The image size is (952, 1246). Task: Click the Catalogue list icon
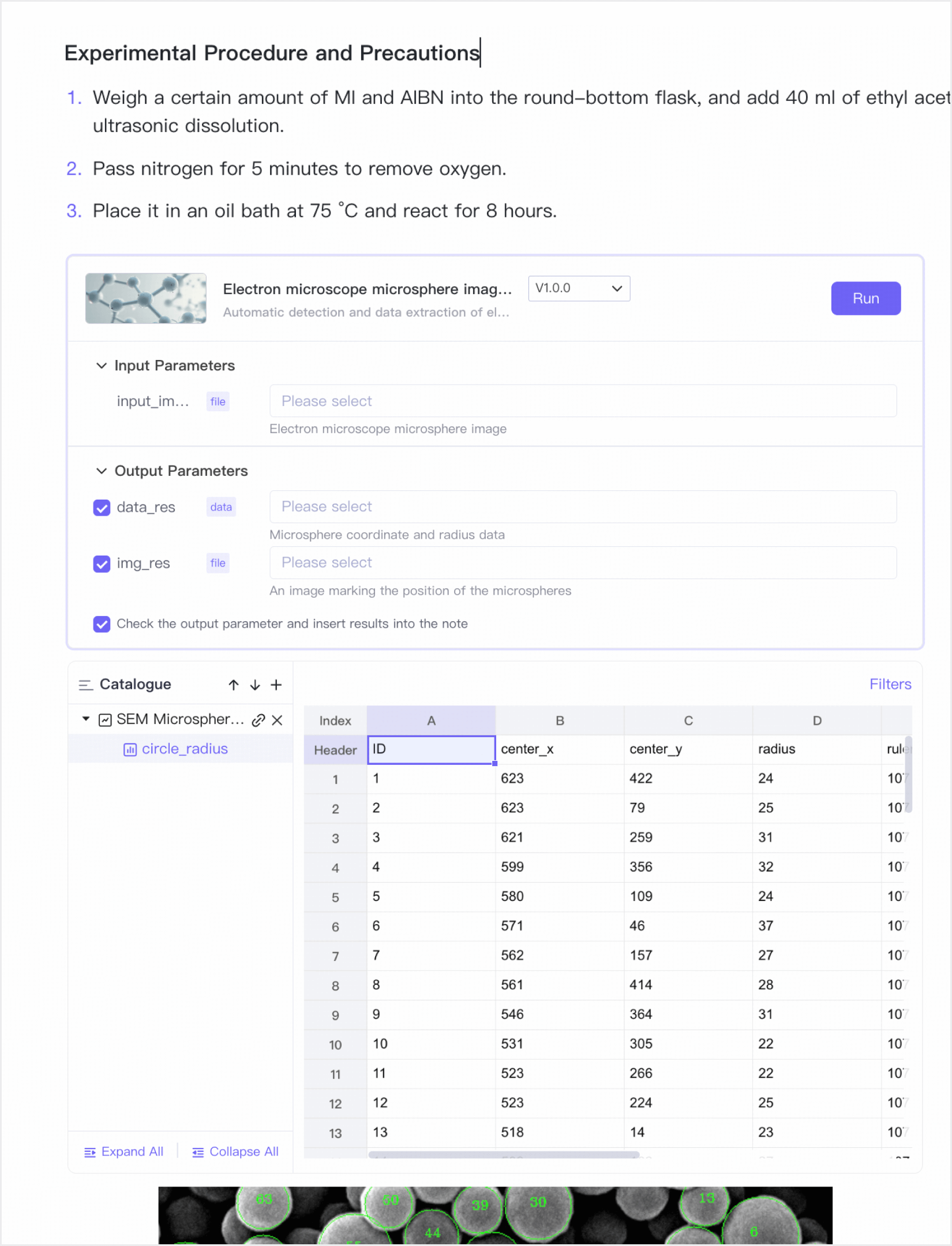tap(85, 685)
